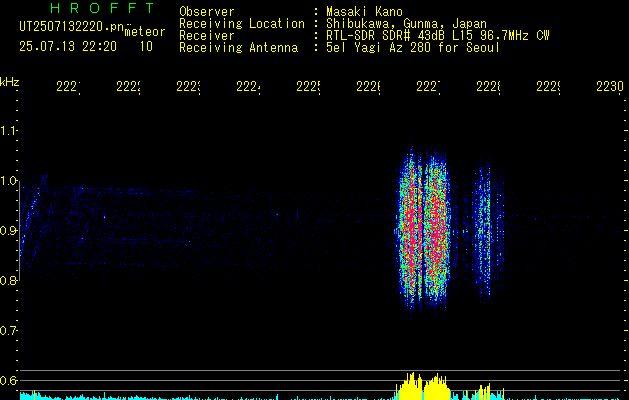Click the 2222 time axis label
Viewport: 629px width, 400px height.
point(128,87)
